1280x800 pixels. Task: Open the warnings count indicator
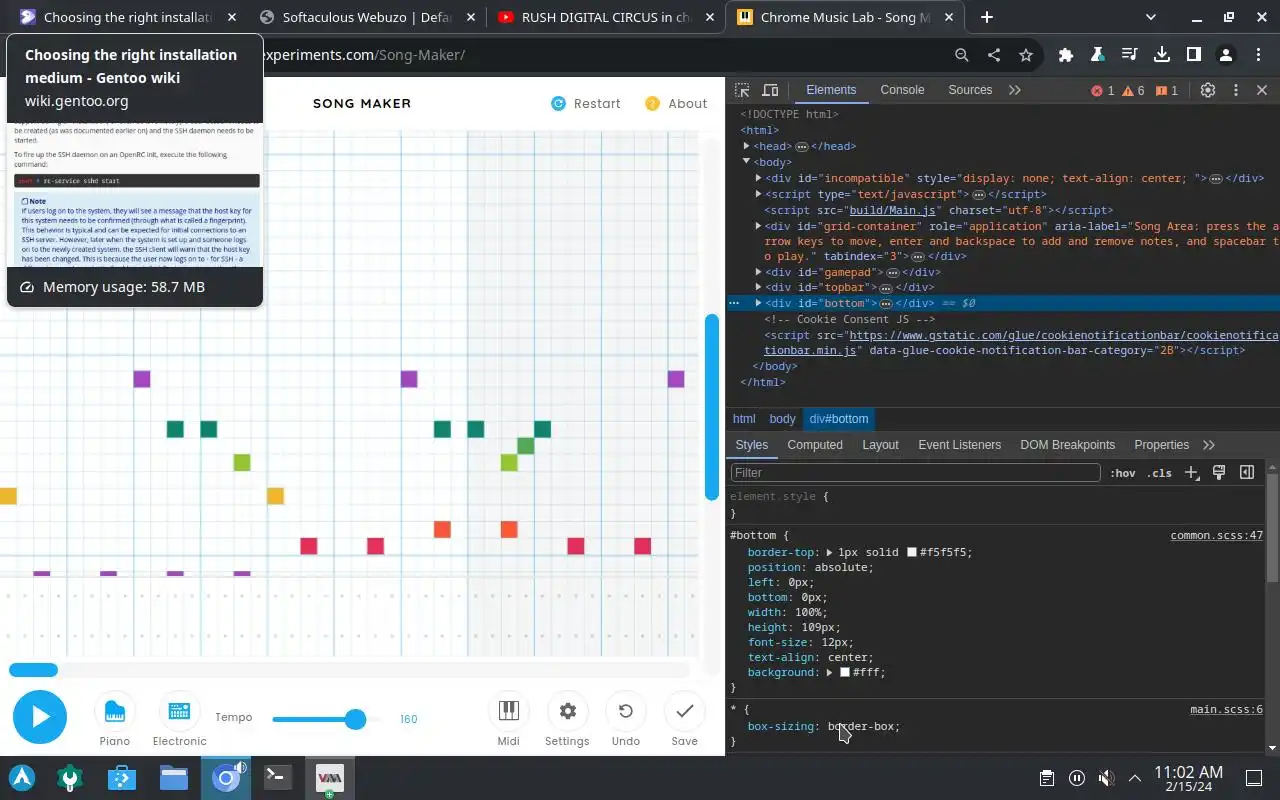pos(1134,90)
